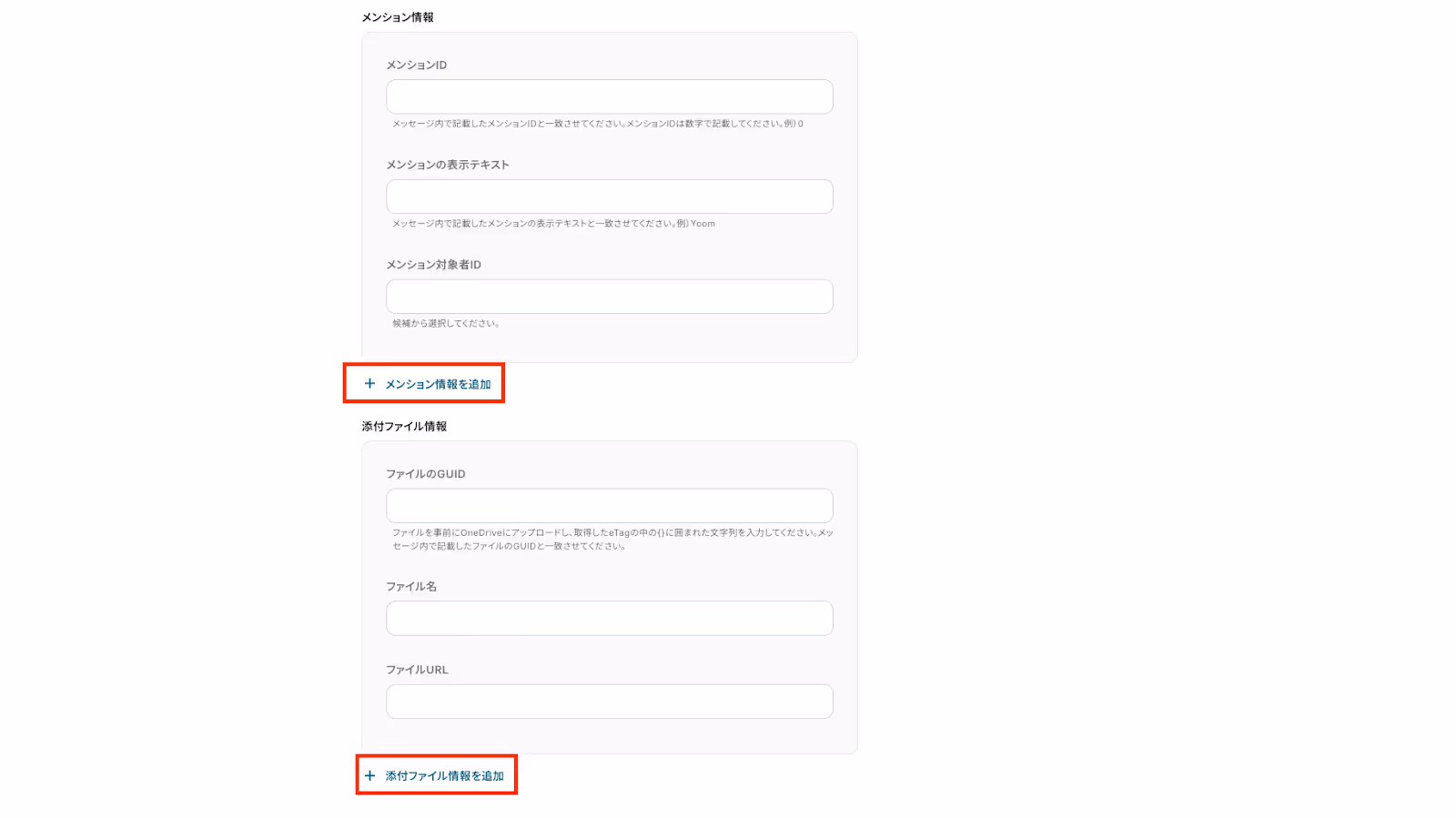Click the ファイル名 label text
The height and width of the screenshot is (818, 1456).
pos(411,586)
